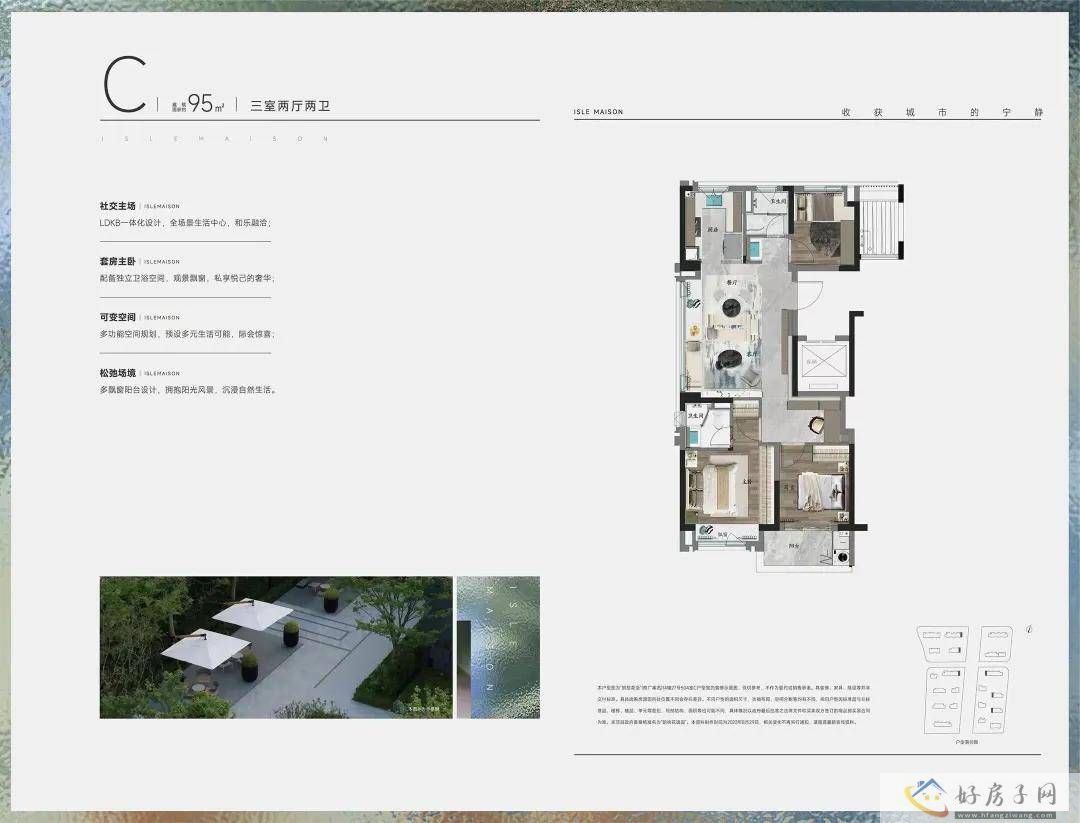
Task: Click the 三室两厅两卫 layout label
Action: (290, 106)
